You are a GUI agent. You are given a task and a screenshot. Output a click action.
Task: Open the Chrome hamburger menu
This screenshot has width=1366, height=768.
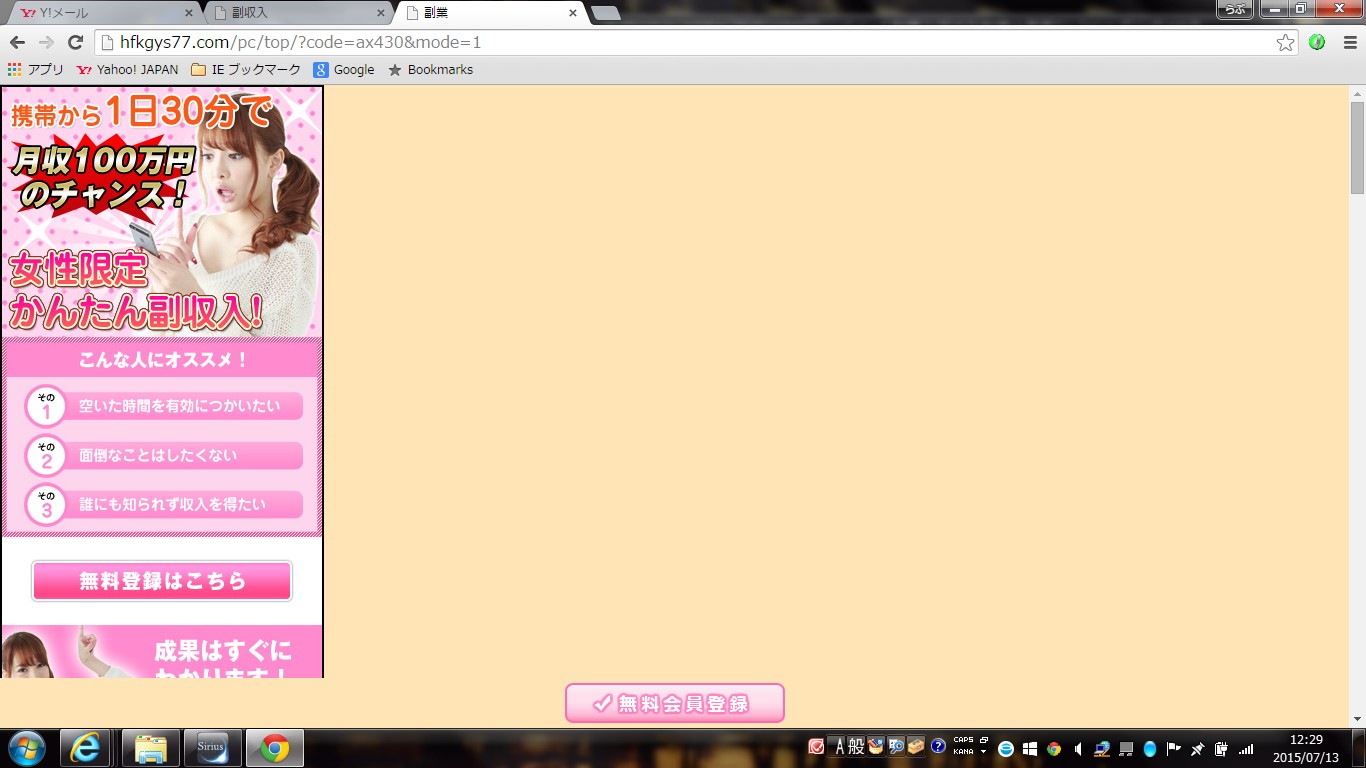coord(1349,42)
